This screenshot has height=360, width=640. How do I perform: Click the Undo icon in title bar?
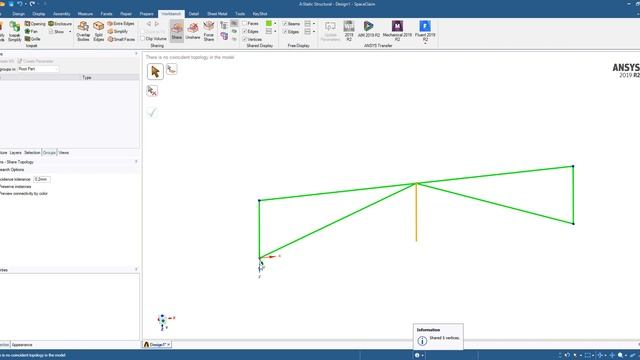pos(20,4)
